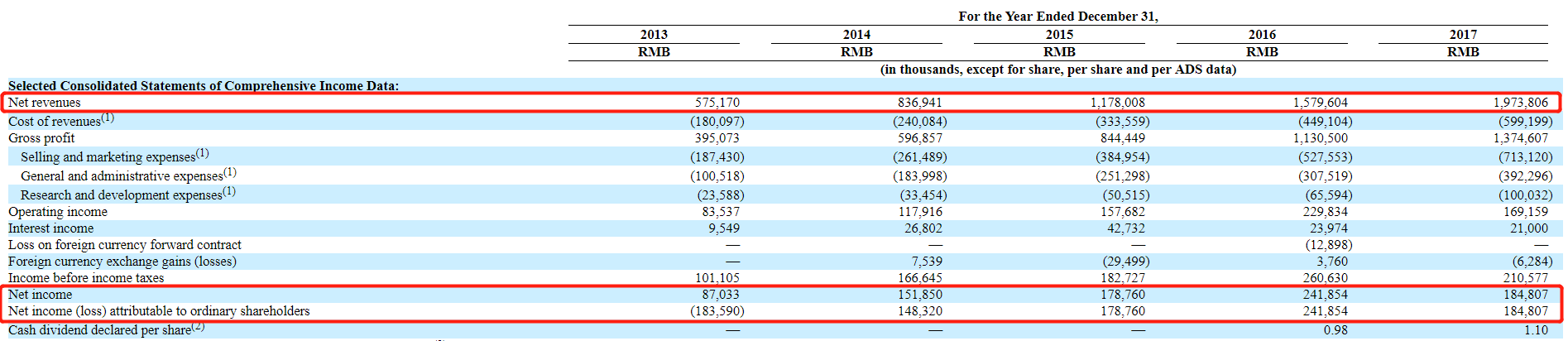Select the Selected Consolidated Statements section heading
The height and width of the screenshot is (341, 1568).
pos(204,86)
